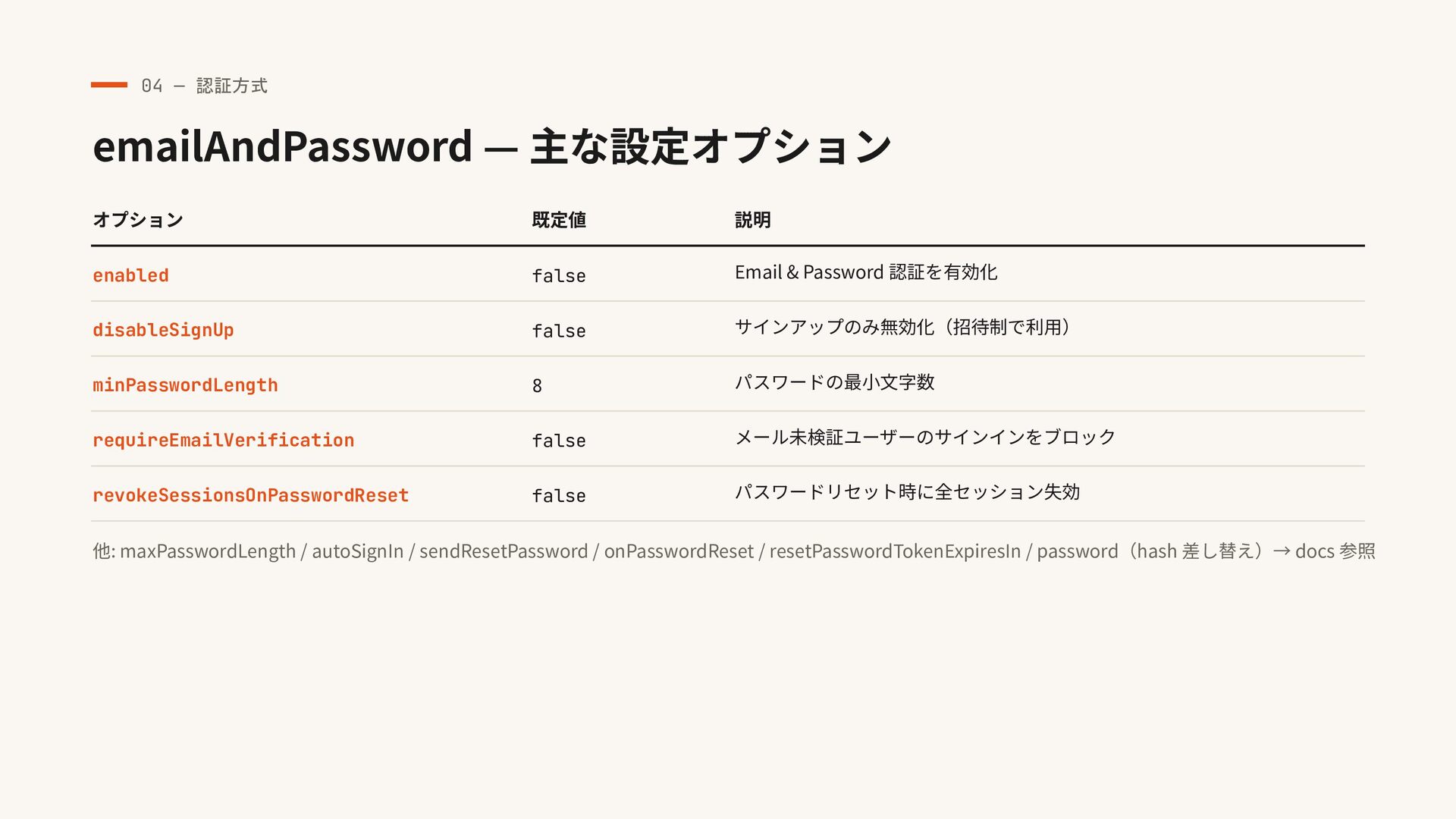Select the 'disableSignUp' option name
The width and height of the screenshot is (1456, 819).
point(163,331)
